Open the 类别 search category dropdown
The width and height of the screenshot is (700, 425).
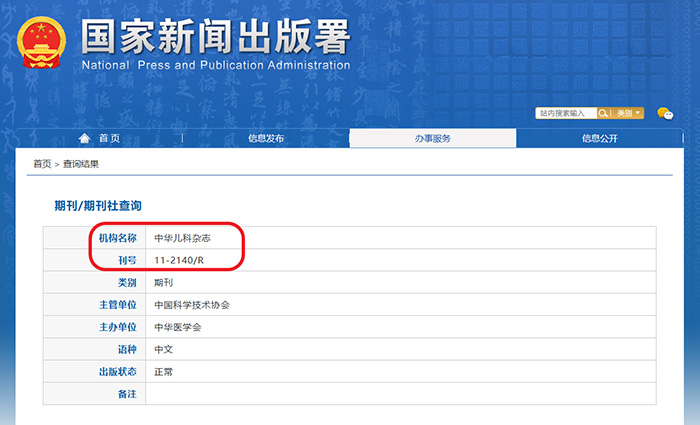629,113
